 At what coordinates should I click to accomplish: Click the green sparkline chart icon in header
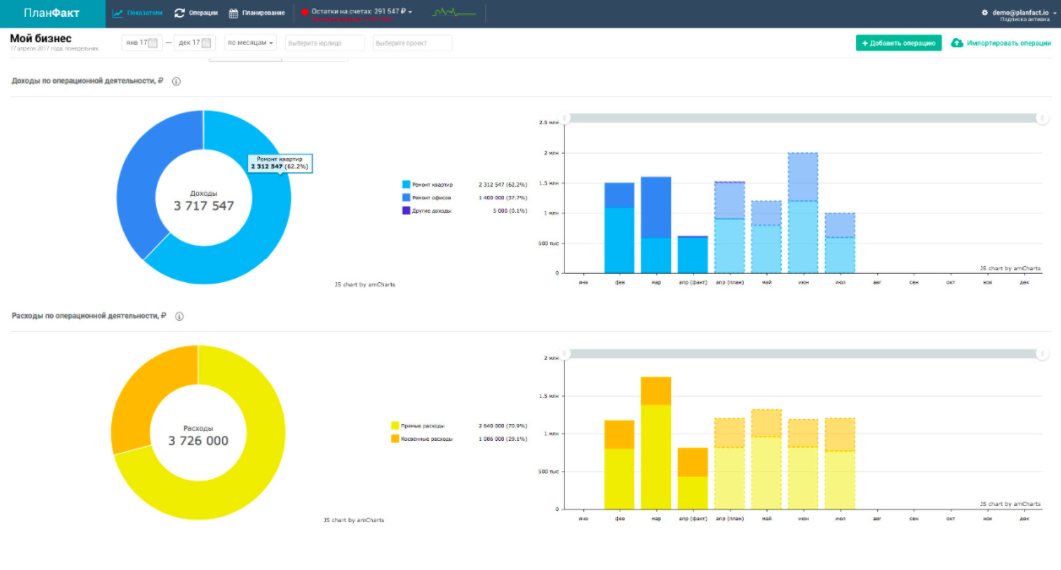pyautogui.click(x=454, y=13)
